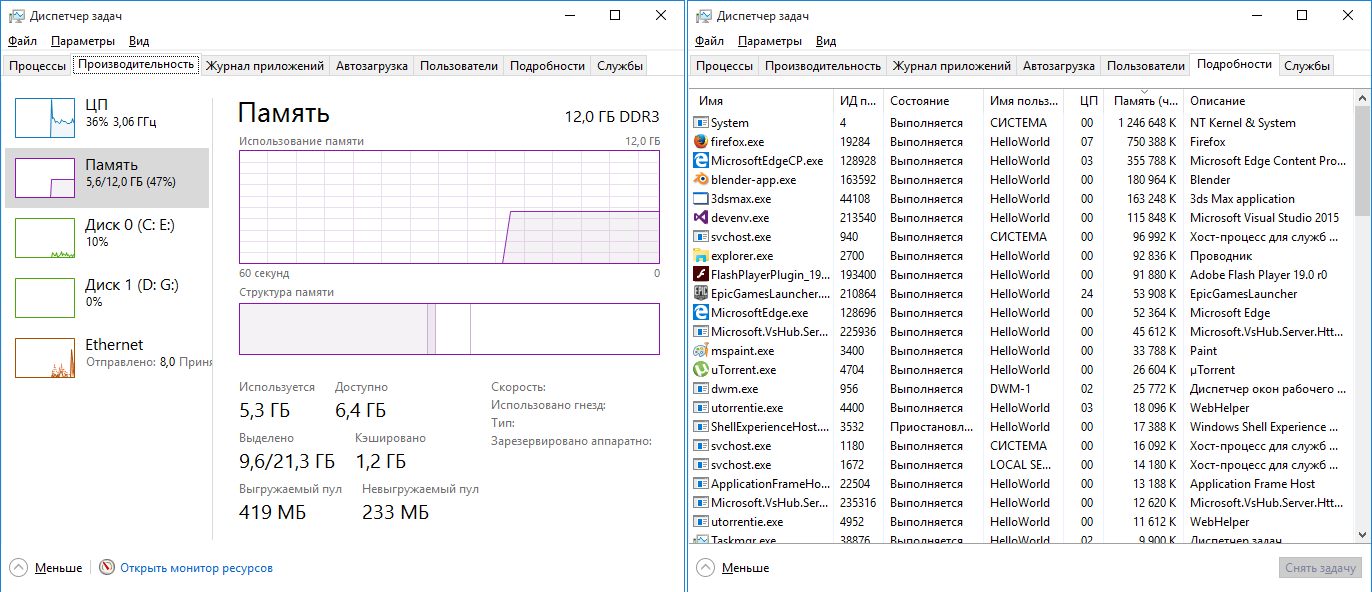
Task: Click the Firefox icon in the firefox.exe row
Action: pos(700,142)
